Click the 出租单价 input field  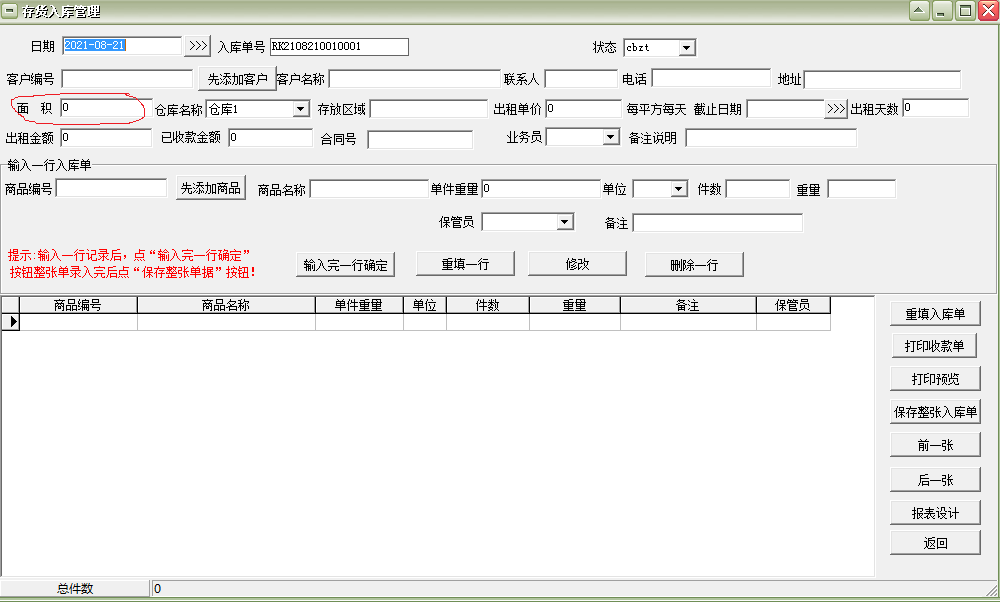pyautogui.click(x=583, y=109)
